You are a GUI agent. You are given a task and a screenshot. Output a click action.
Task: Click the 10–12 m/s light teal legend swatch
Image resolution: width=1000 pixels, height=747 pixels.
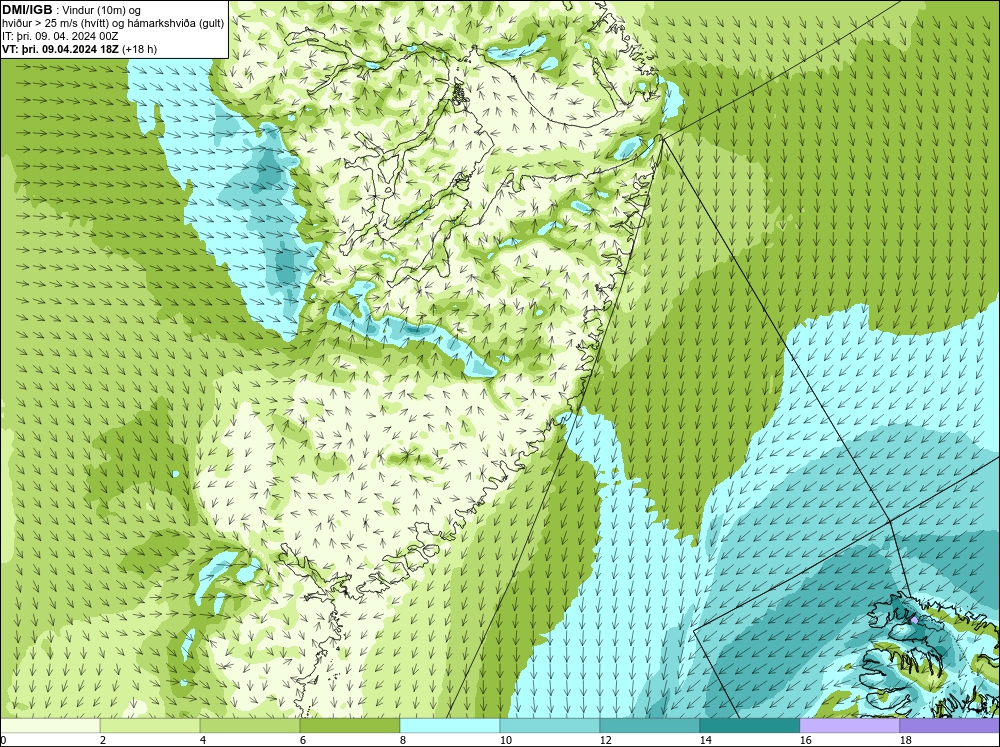[x=550, y=726]
